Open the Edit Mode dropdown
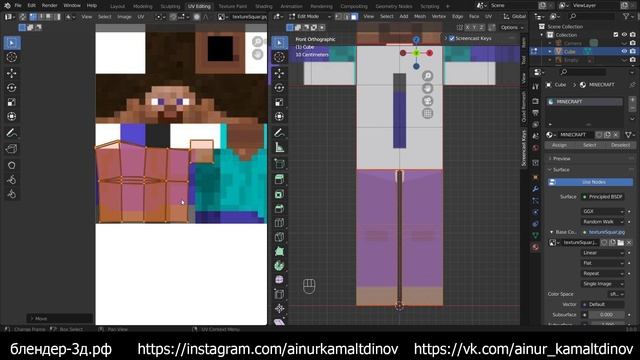 point(310,16)
